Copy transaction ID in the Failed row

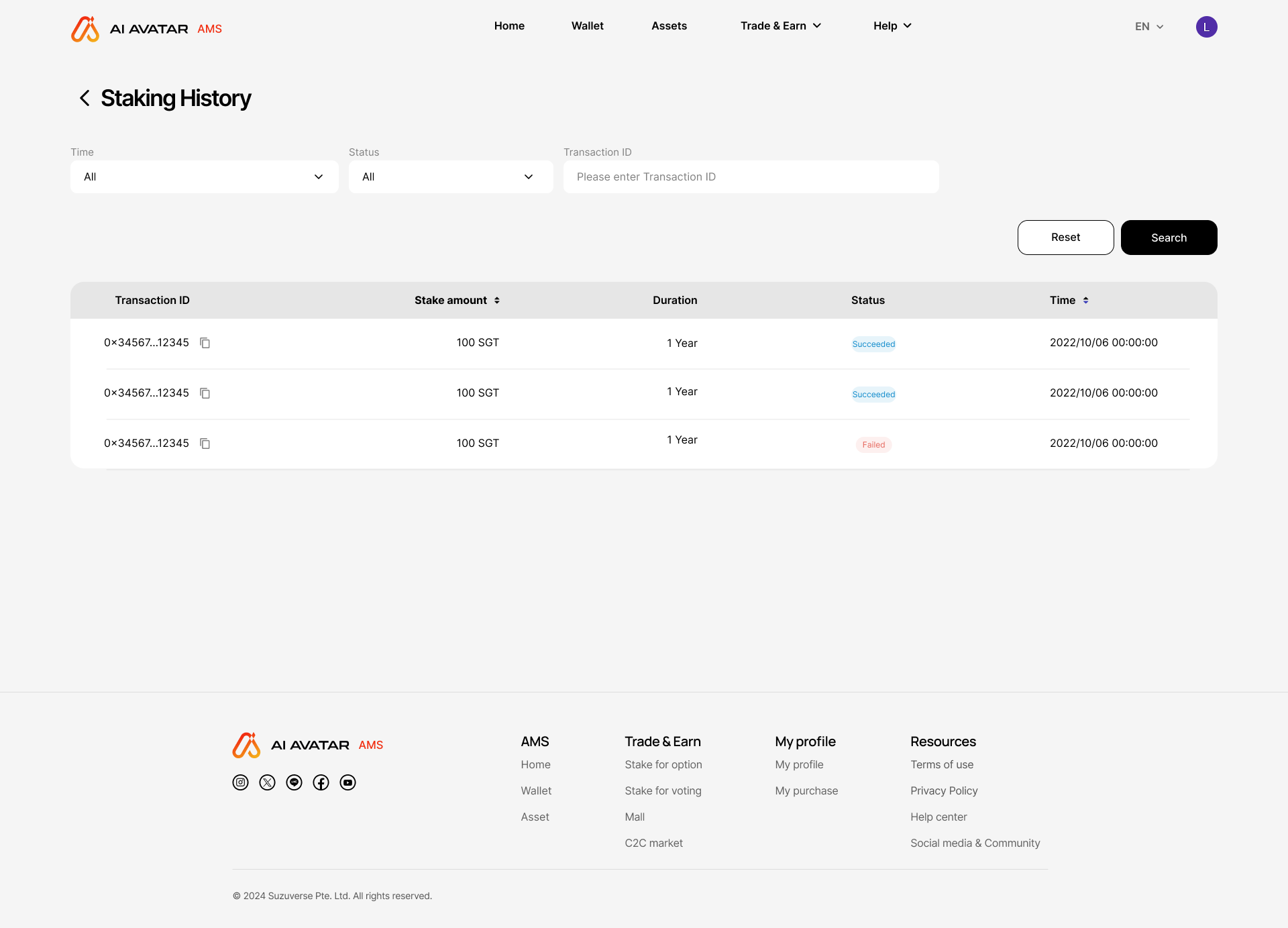pos(205,444)
